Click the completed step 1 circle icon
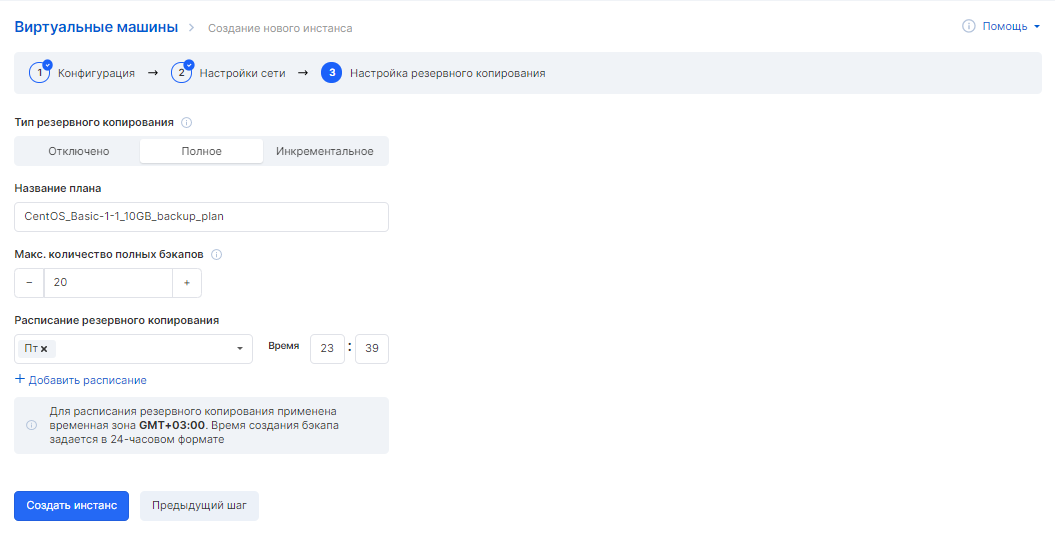Image resolution: width=1055 pixels, height=554 pixels. [x=39, y=73]
